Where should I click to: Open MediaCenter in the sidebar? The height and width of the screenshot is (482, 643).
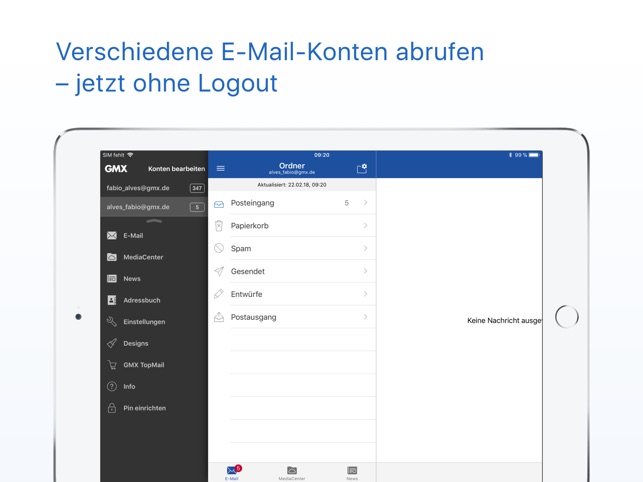coord(154,257)
